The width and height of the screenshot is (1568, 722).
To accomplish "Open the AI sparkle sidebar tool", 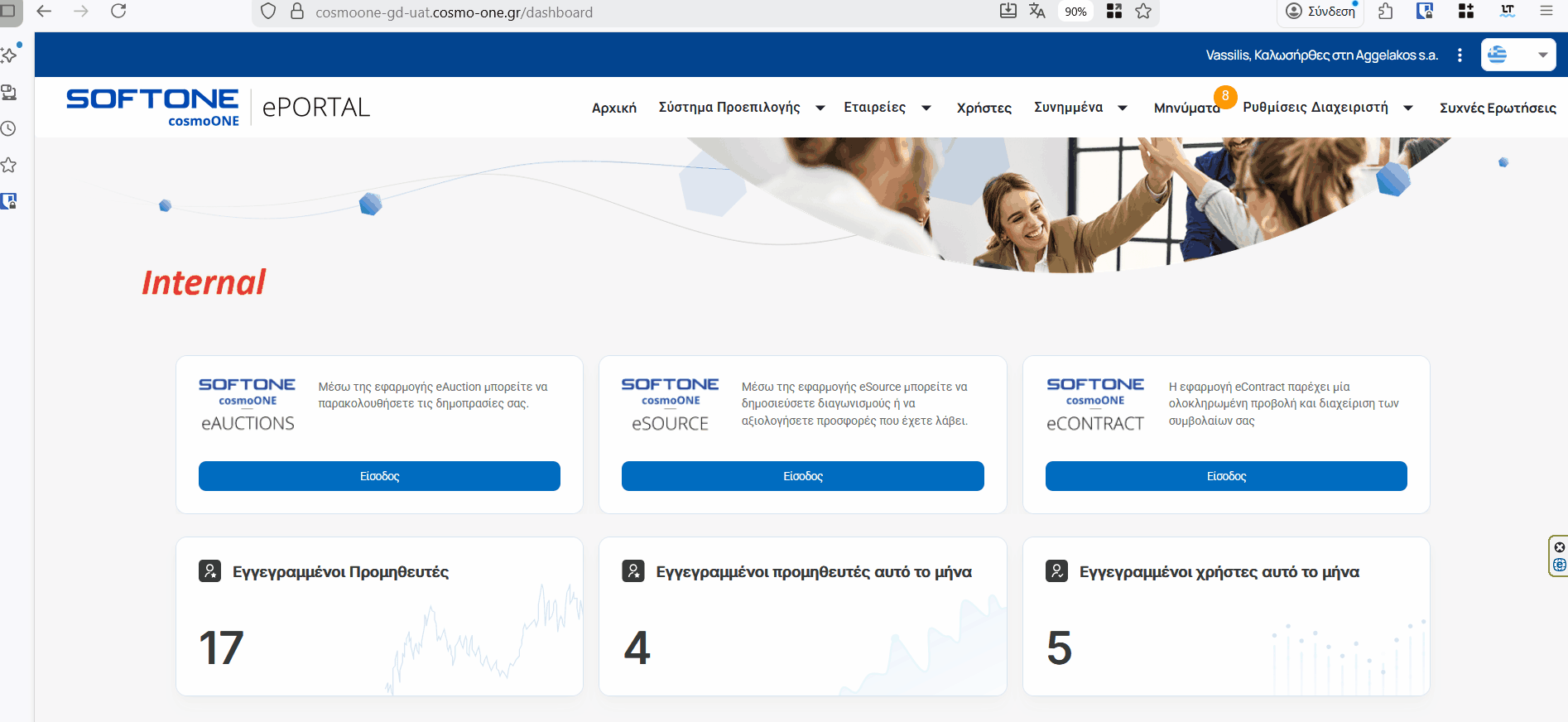I will click(x=9, y=55).
